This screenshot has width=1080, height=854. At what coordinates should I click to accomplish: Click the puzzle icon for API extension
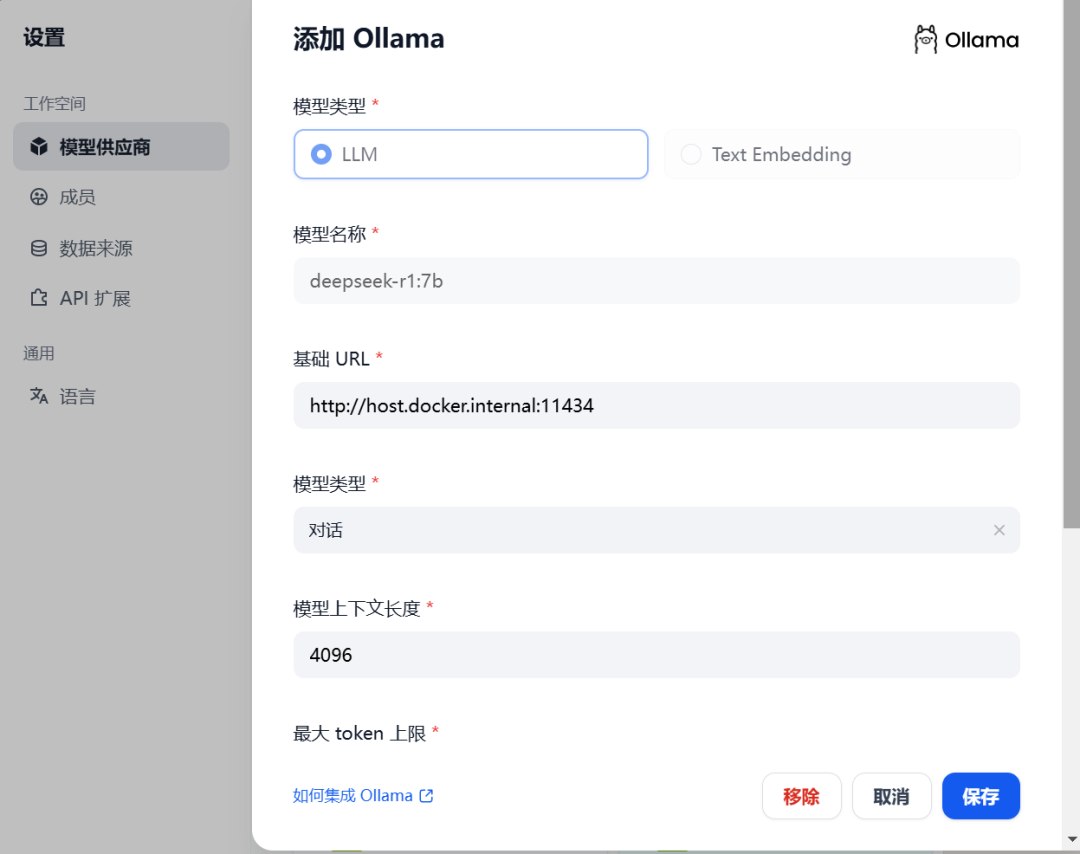(x=39, y=298)
